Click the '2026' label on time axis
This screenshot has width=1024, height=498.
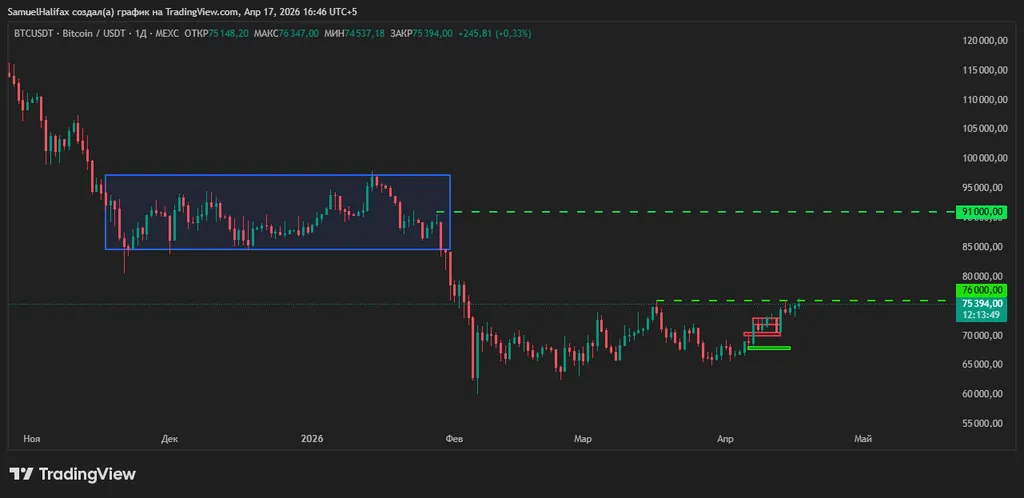tap(312, 438)
